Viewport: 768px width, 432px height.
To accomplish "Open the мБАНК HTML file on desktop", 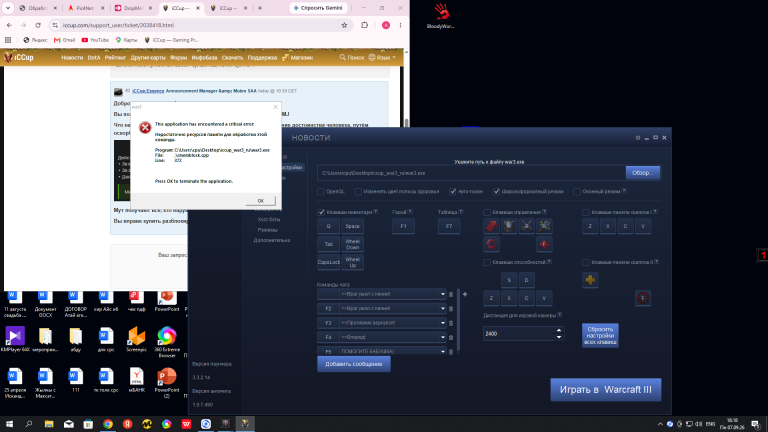I will (137, 380).
